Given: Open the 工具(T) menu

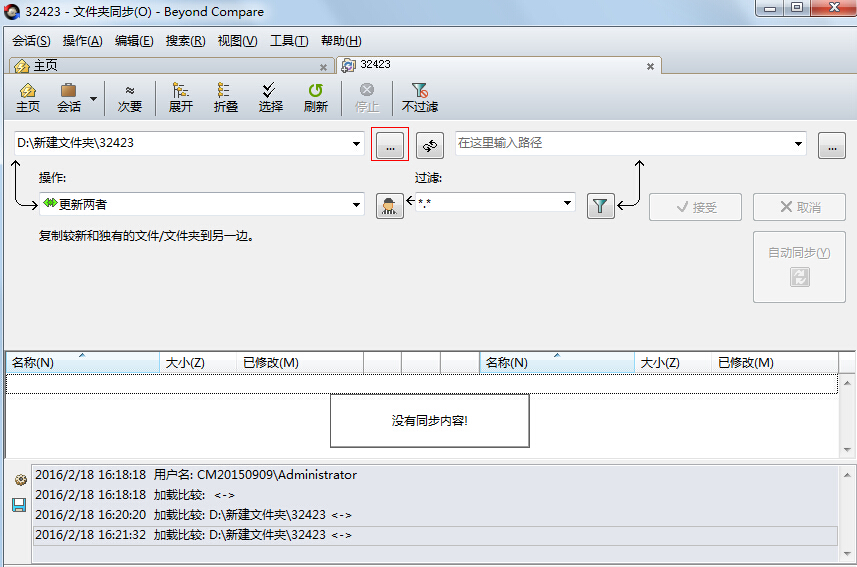Looking at the screenshot, I should [x=289, y=41].
